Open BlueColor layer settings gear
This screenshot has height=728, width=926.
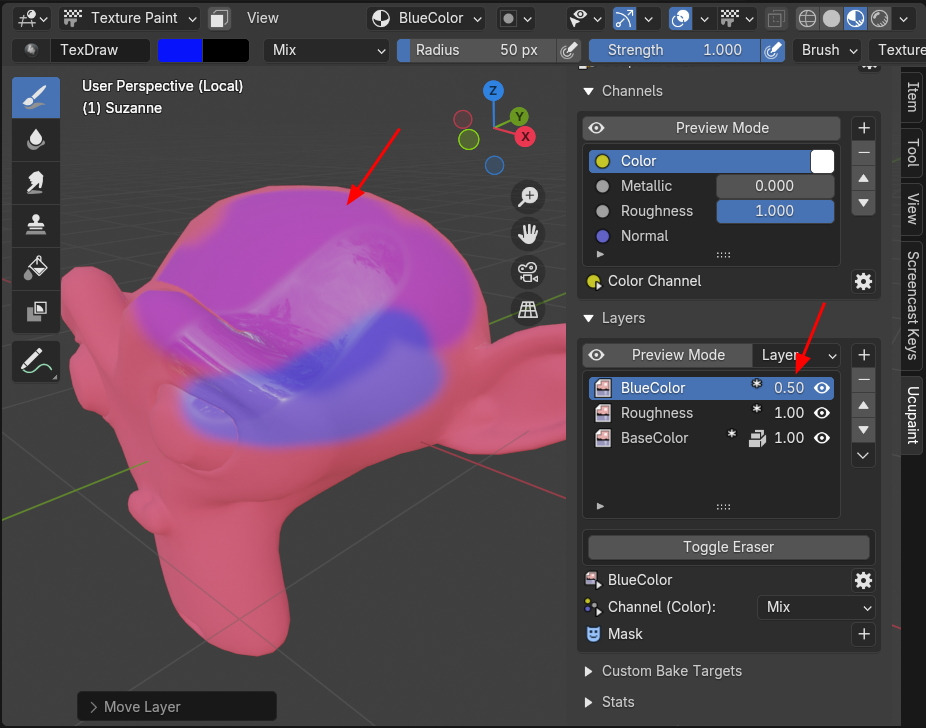pyautogui.click(x=863, y=580)
